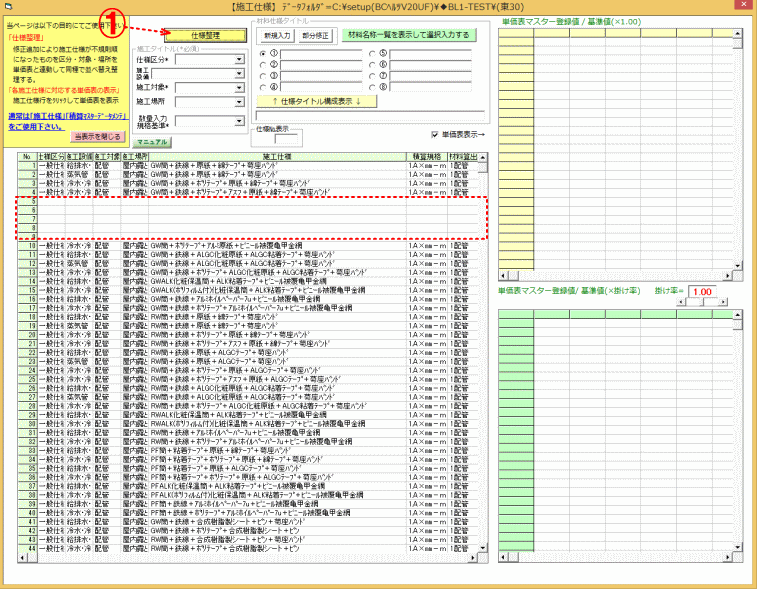Toggle the 単価表表示 checkbox

pos(434,135)
